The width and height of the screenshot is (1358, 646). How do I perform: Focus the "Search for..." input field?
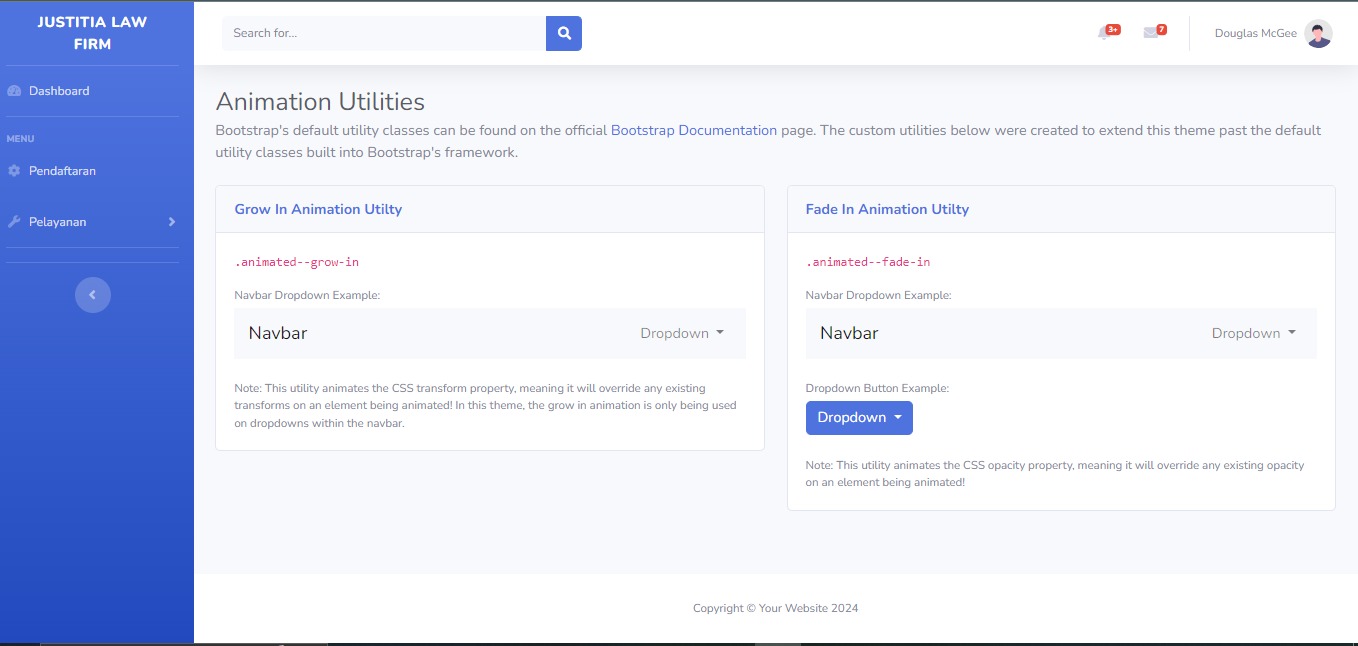click(x=384, y=33)
